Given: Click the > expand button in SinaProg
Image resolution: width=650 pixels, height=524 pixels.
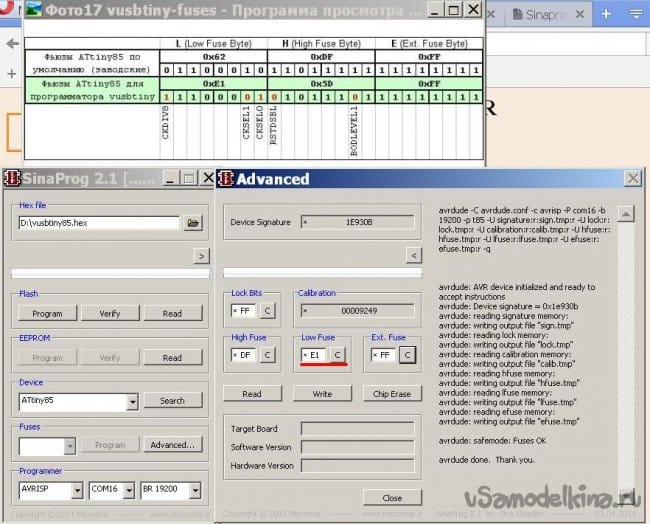Looking at the screenshot, I should (201, 256).
